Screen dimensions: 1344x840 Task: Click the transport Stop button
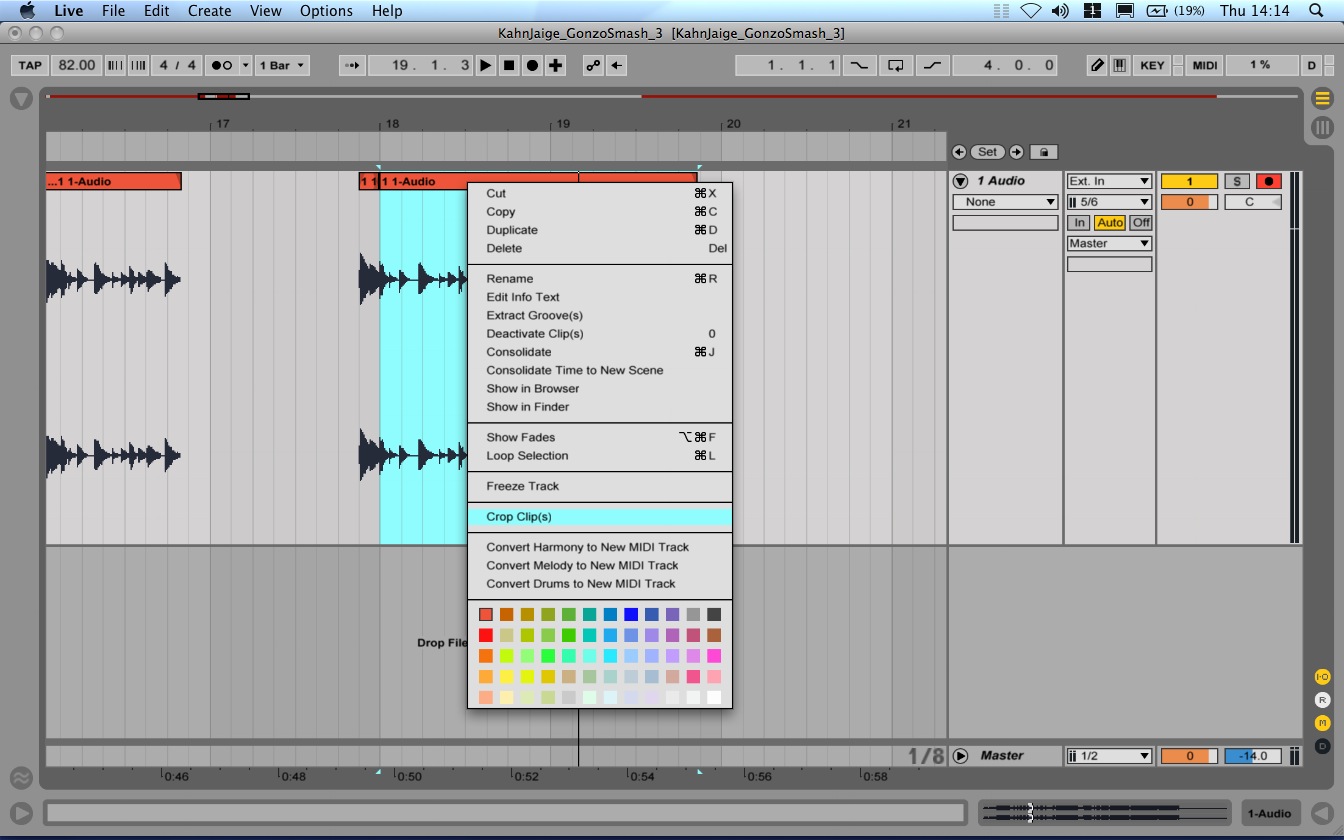click(x=509, y=65)
